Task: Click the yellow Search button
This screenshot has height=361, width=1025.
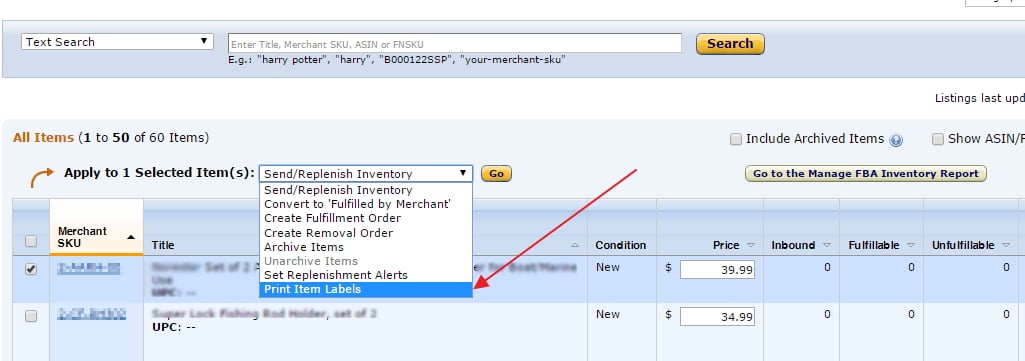Action: (x=730, y=44)
